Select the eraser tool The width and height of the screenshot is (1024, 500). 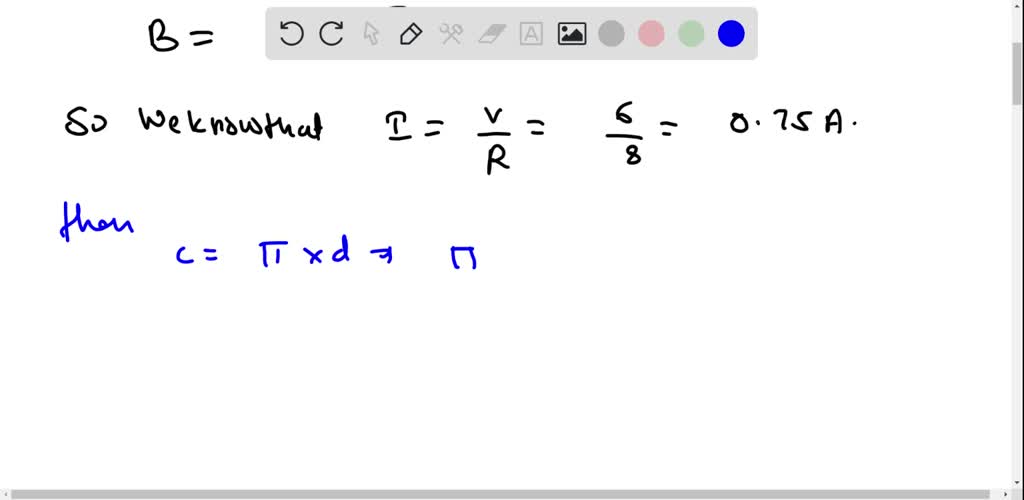(491, 33)
